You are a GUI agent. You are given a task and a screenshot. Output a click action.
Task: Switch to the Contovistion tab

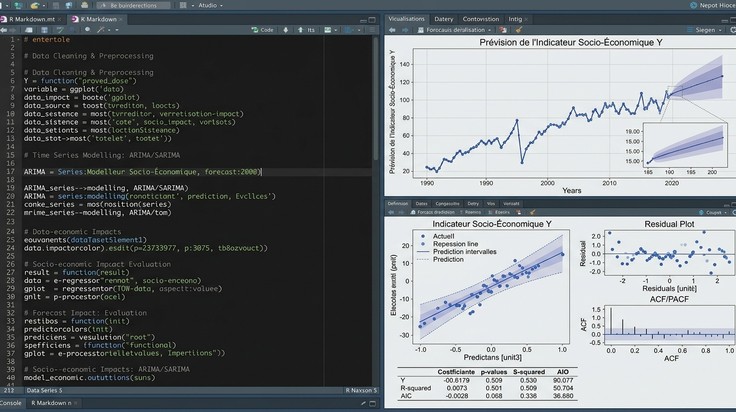[x=481, y=19]
